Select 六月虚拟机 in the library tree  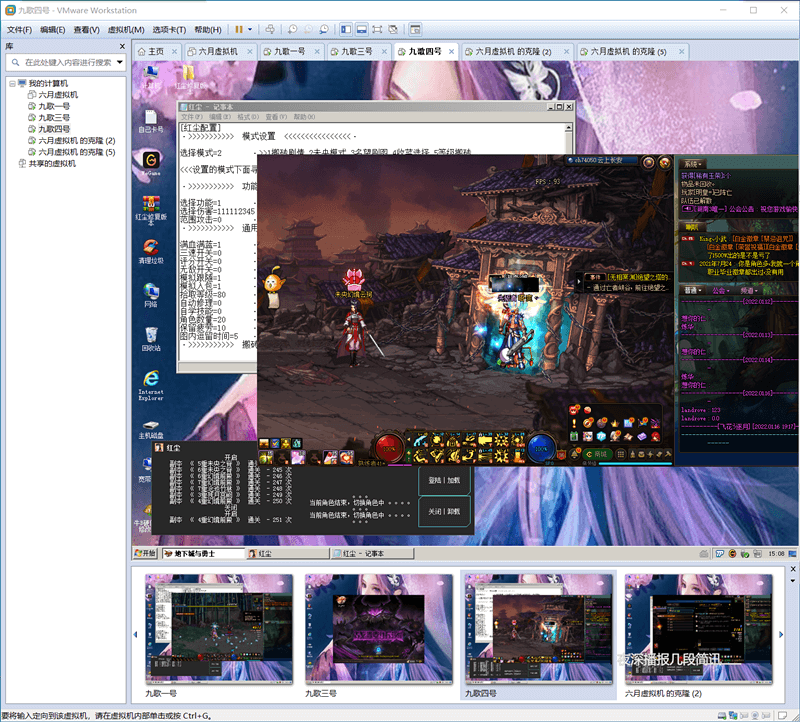tap(53, 95)
